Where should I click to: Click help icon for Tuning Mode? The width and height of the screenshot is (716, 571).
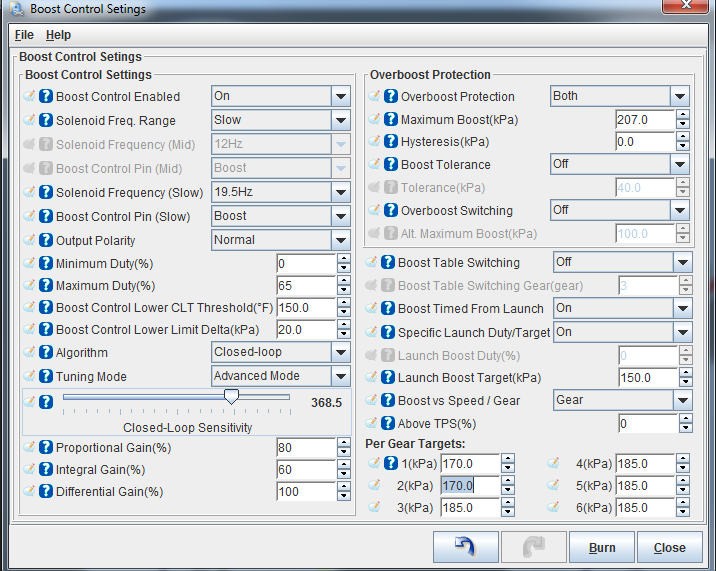pyautogui.click(x=46, y=376)
